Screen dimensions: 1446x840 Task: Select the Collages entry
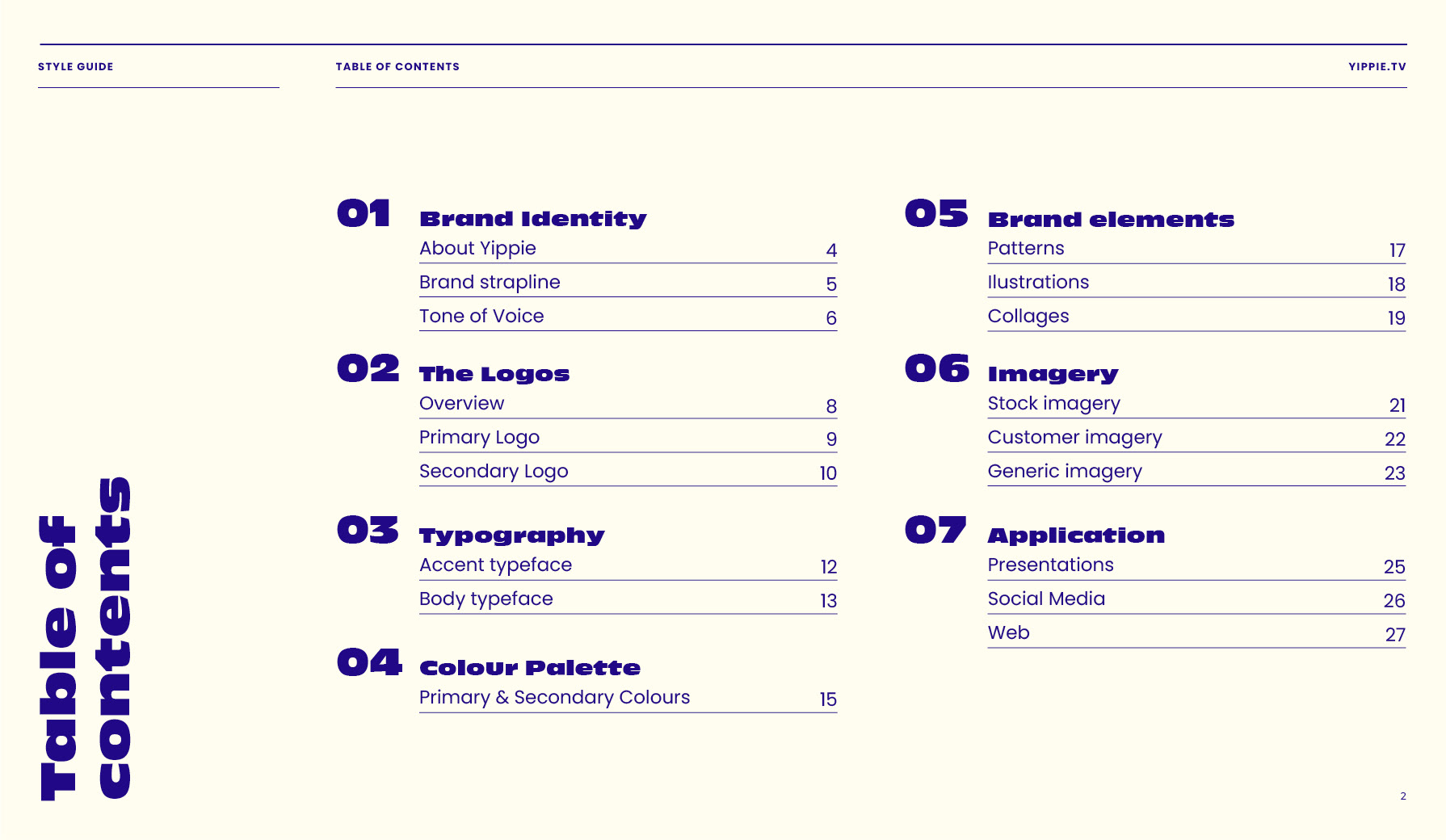pos(1028,317)
